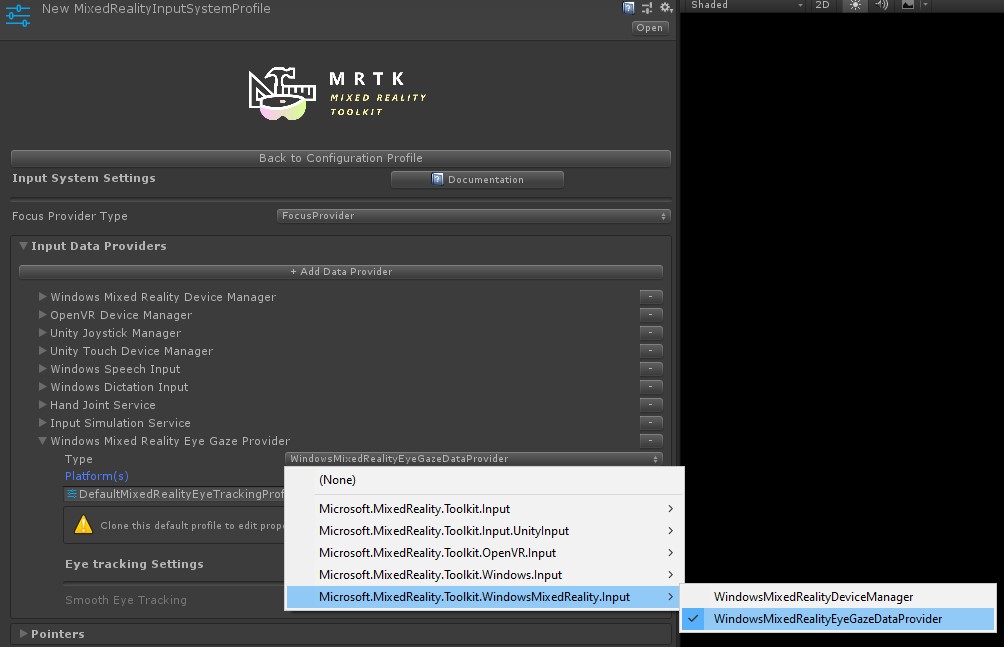Collapse the Input Data Providers section

tap(24, 246)
